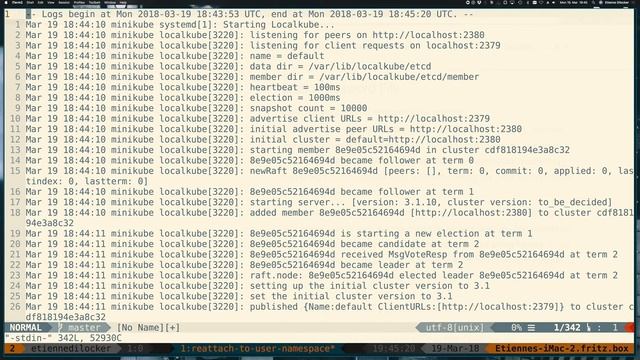Click the 19:45:20 tmux clock

393,349
